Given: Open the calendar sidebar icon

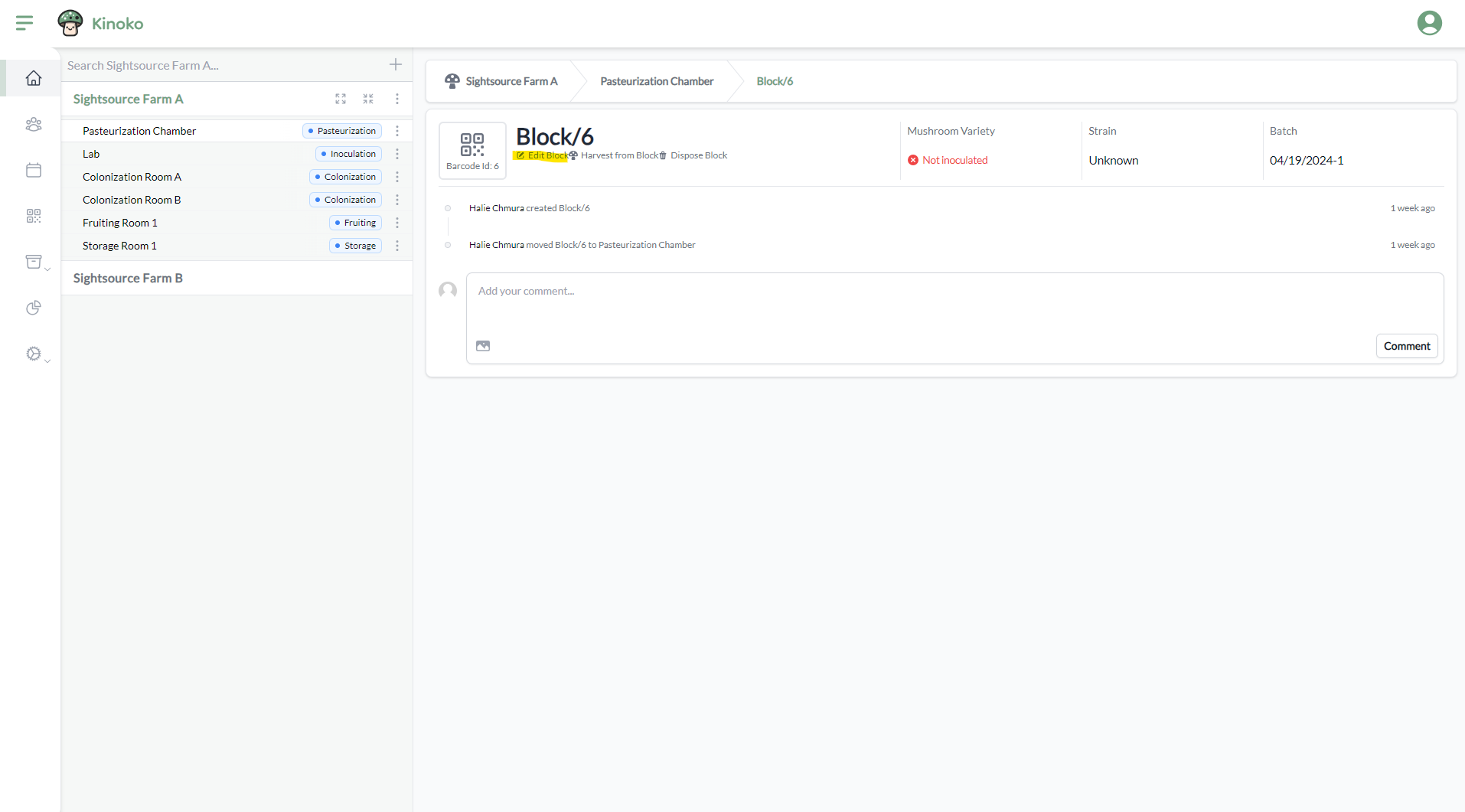Looking at the screenshot, I should coord(34,170).
